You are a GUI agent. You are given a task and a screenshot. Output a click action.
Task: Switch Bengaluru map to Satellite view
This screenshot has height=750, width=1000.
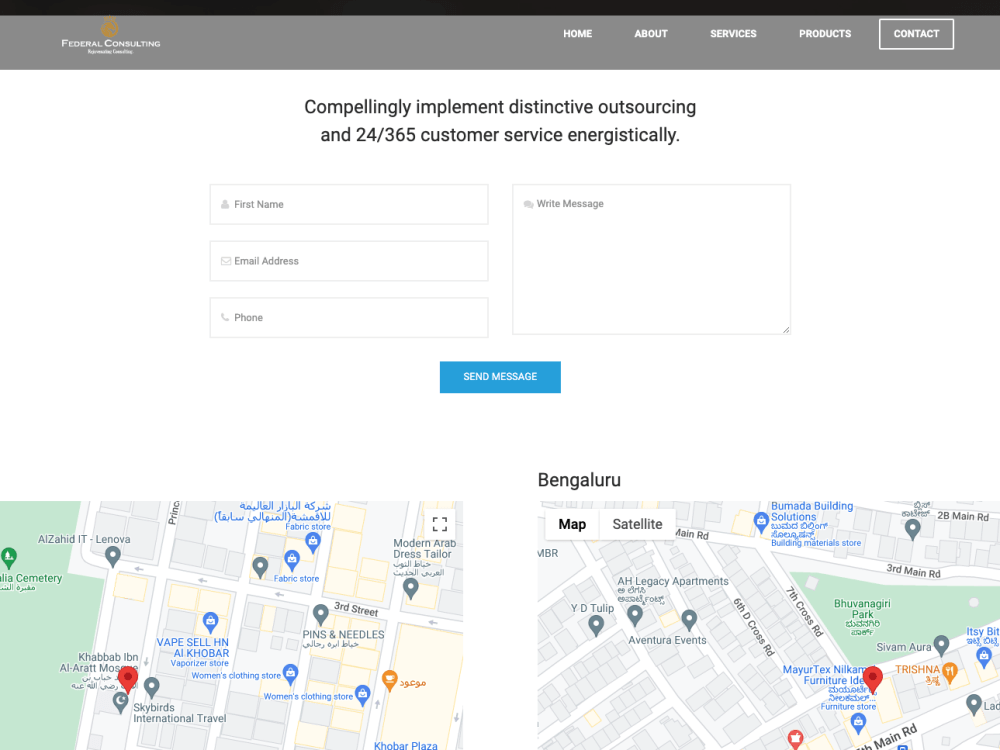coord(637,524)
